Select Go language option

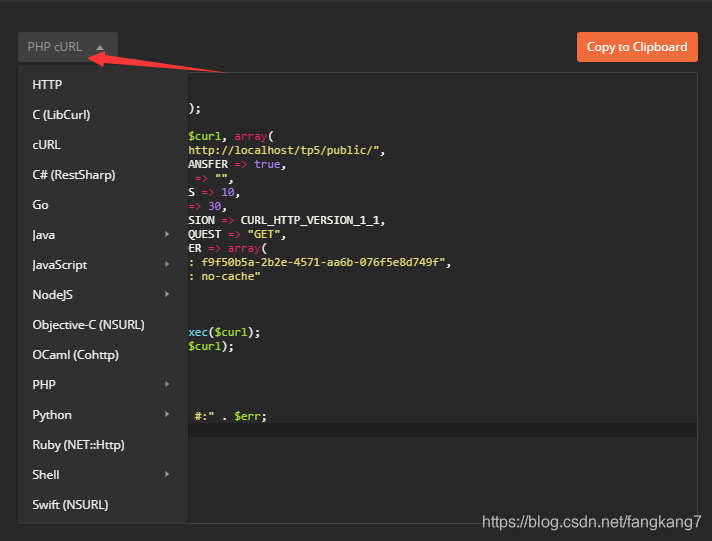point(103,205)
